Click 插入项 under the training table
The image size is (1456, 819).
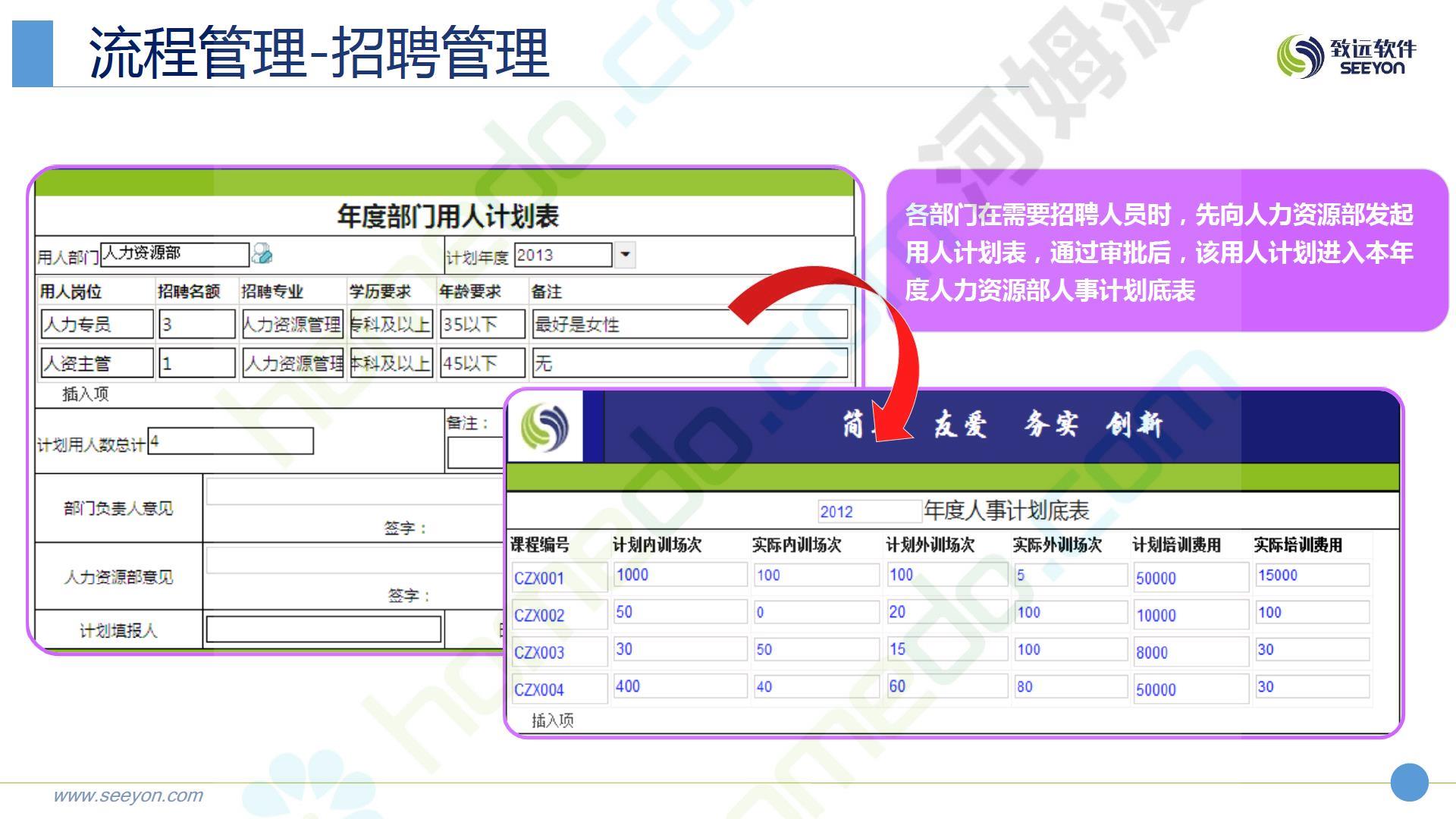552,720
